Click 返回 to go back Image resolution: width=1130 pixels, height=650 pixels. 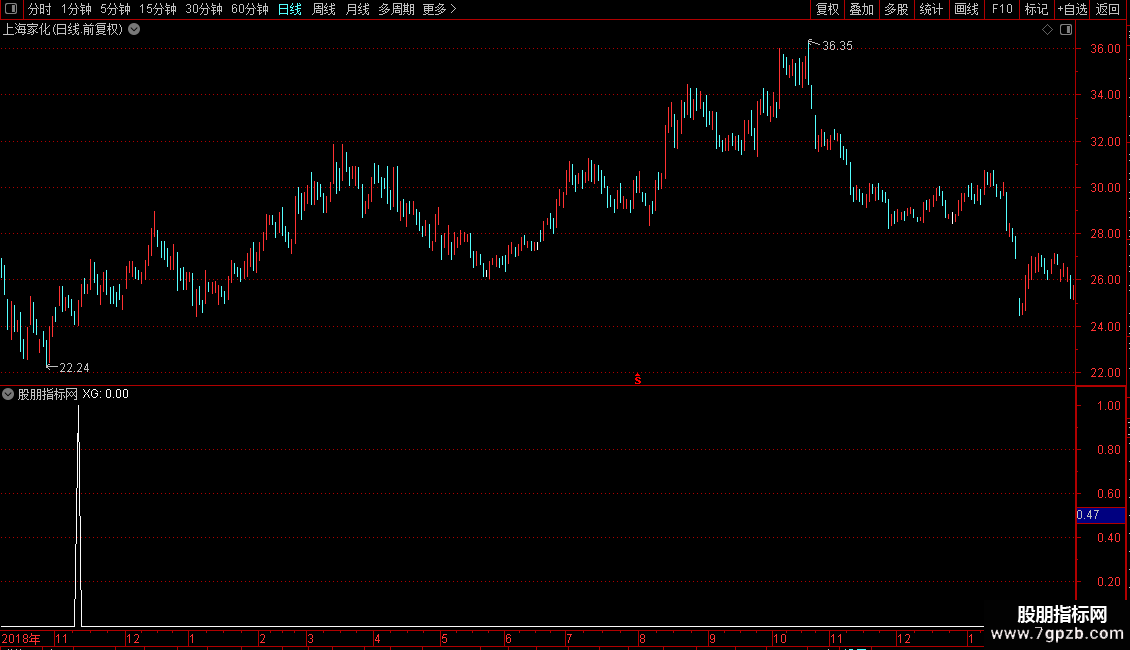(1108, 9)
